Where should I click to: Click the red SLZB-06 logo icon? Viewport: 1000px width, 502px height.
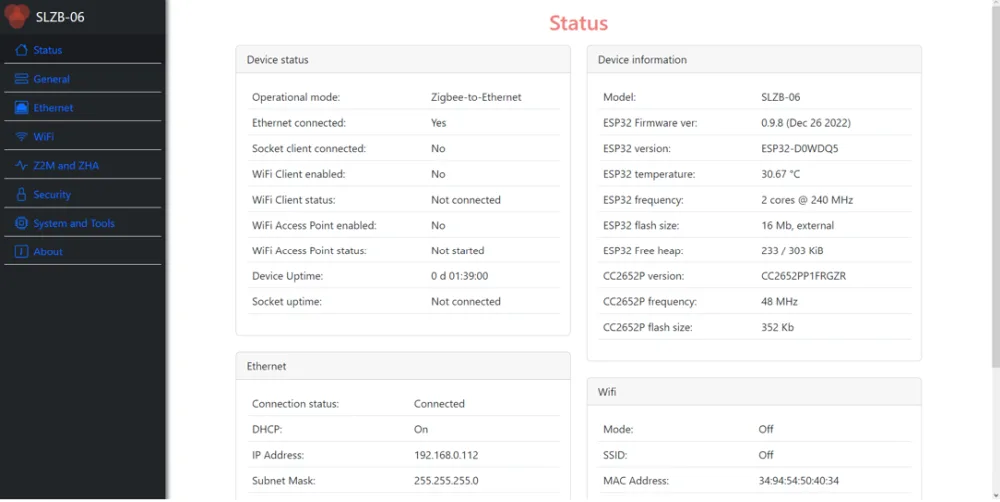(17, 16)
